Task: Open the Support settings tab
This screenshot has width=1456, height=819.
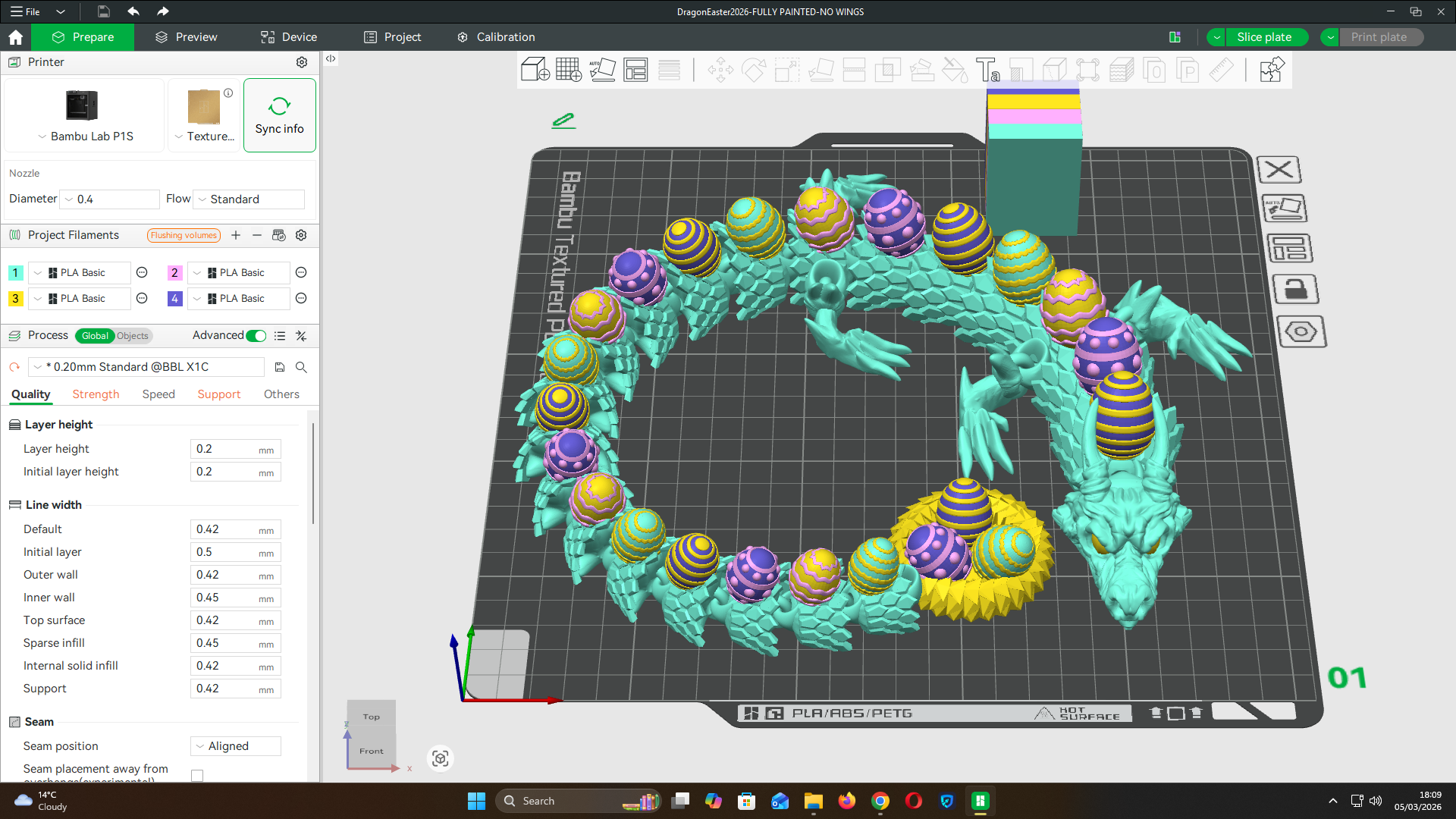Action: pos(219,394)
